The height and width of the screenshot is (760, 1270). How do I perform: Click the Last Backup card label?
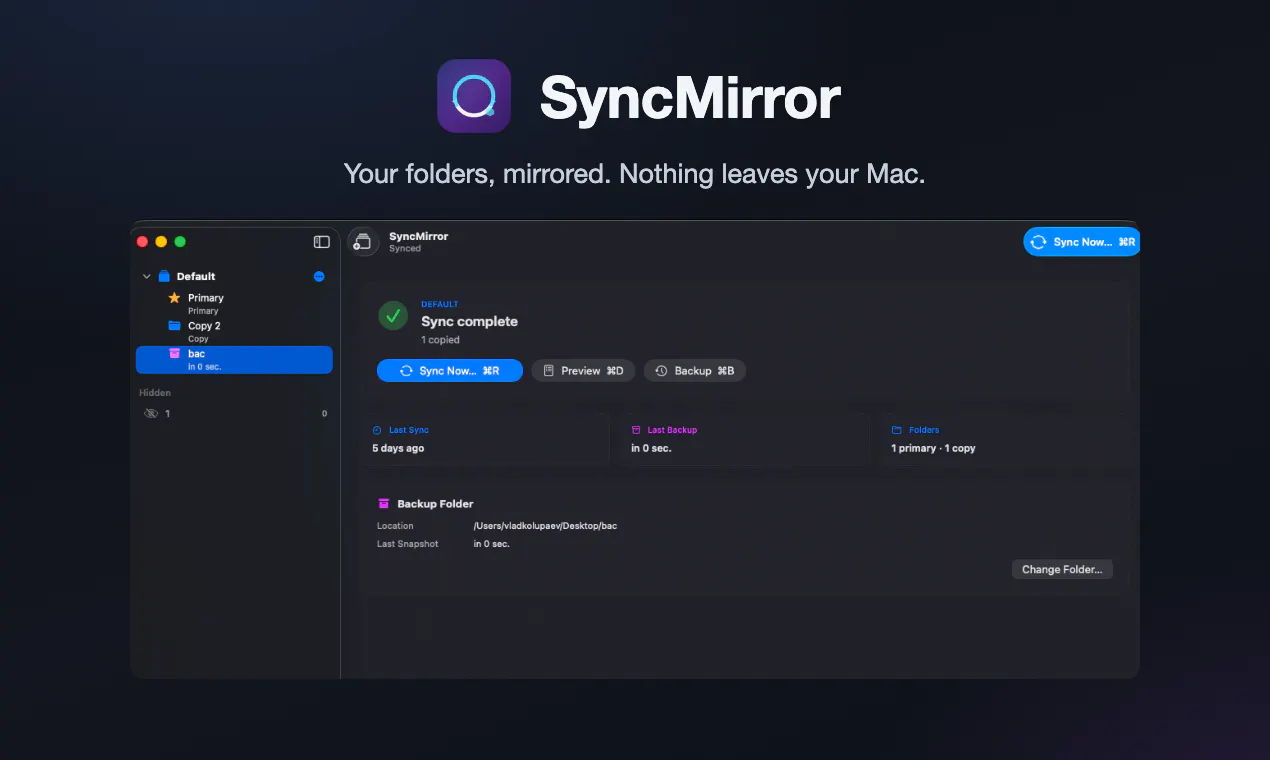(673, 430)
